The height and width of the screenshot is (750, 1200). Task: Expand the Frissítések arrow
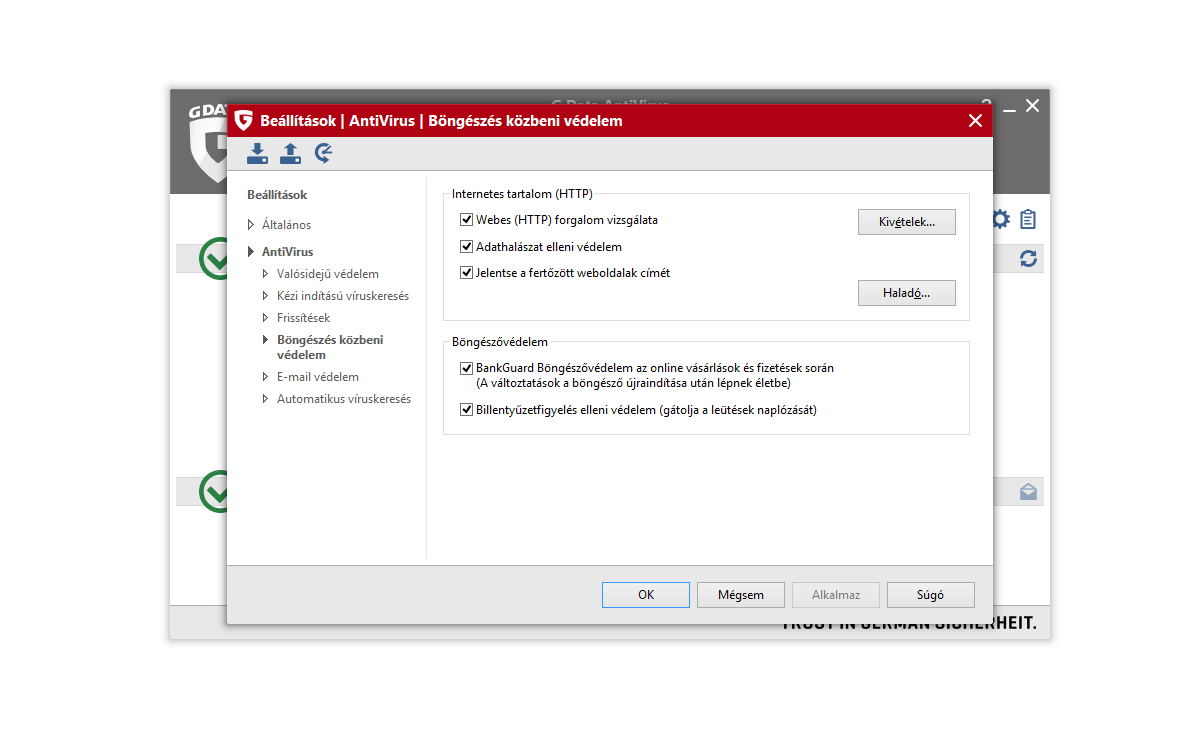[266, 318]
